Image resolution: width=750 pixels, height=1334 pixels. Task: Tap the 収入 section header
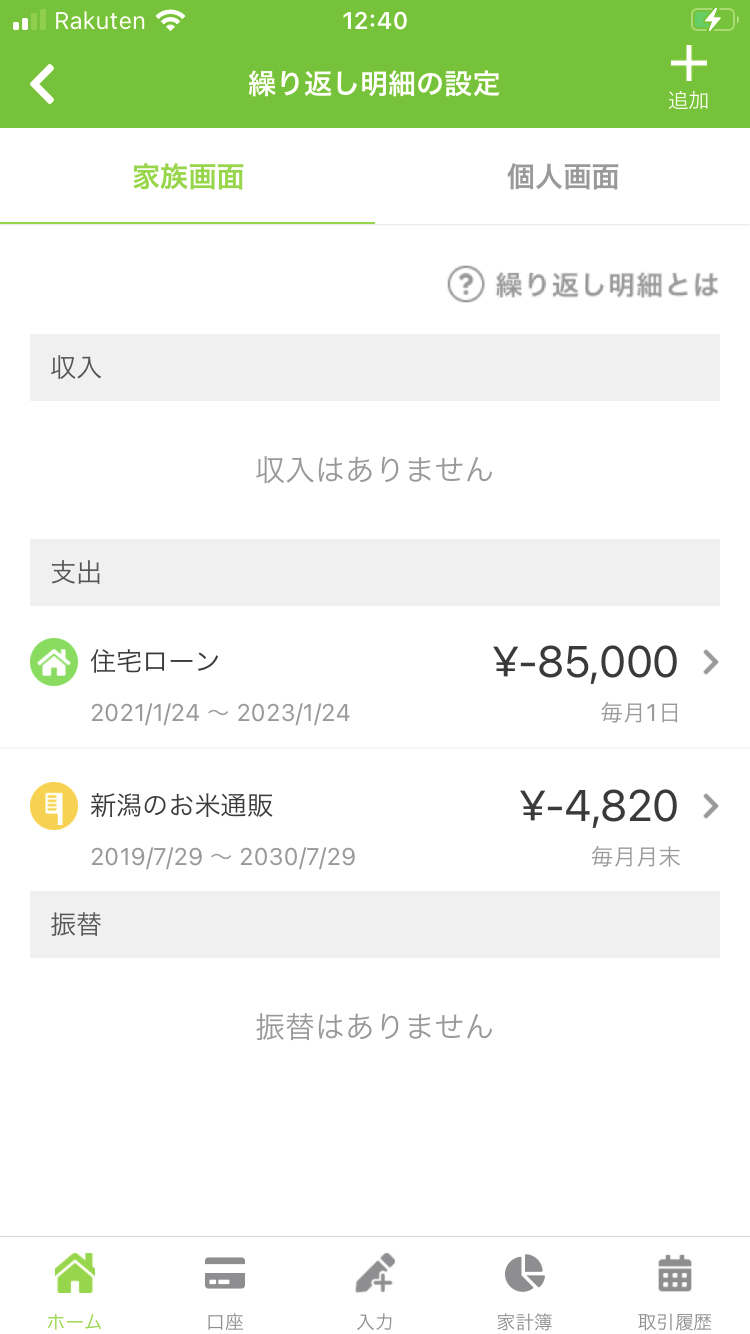(x=375, y=367)
